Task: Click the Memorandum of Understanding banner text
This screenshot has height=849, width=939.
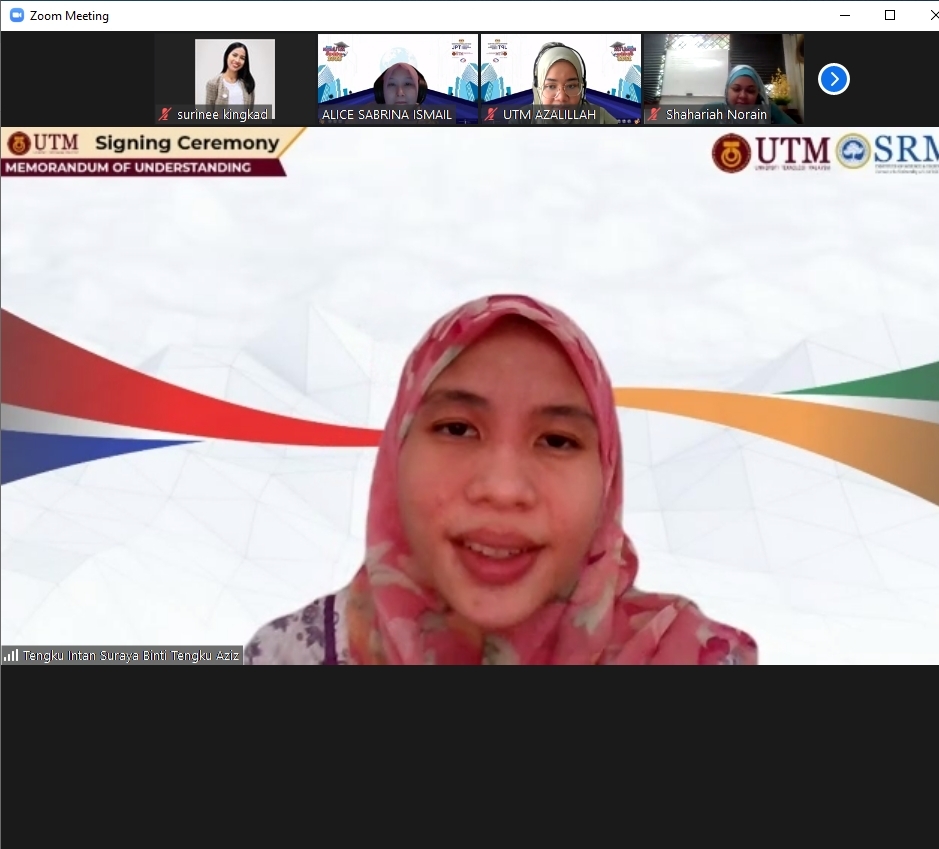Action: (x=128, y=167)
